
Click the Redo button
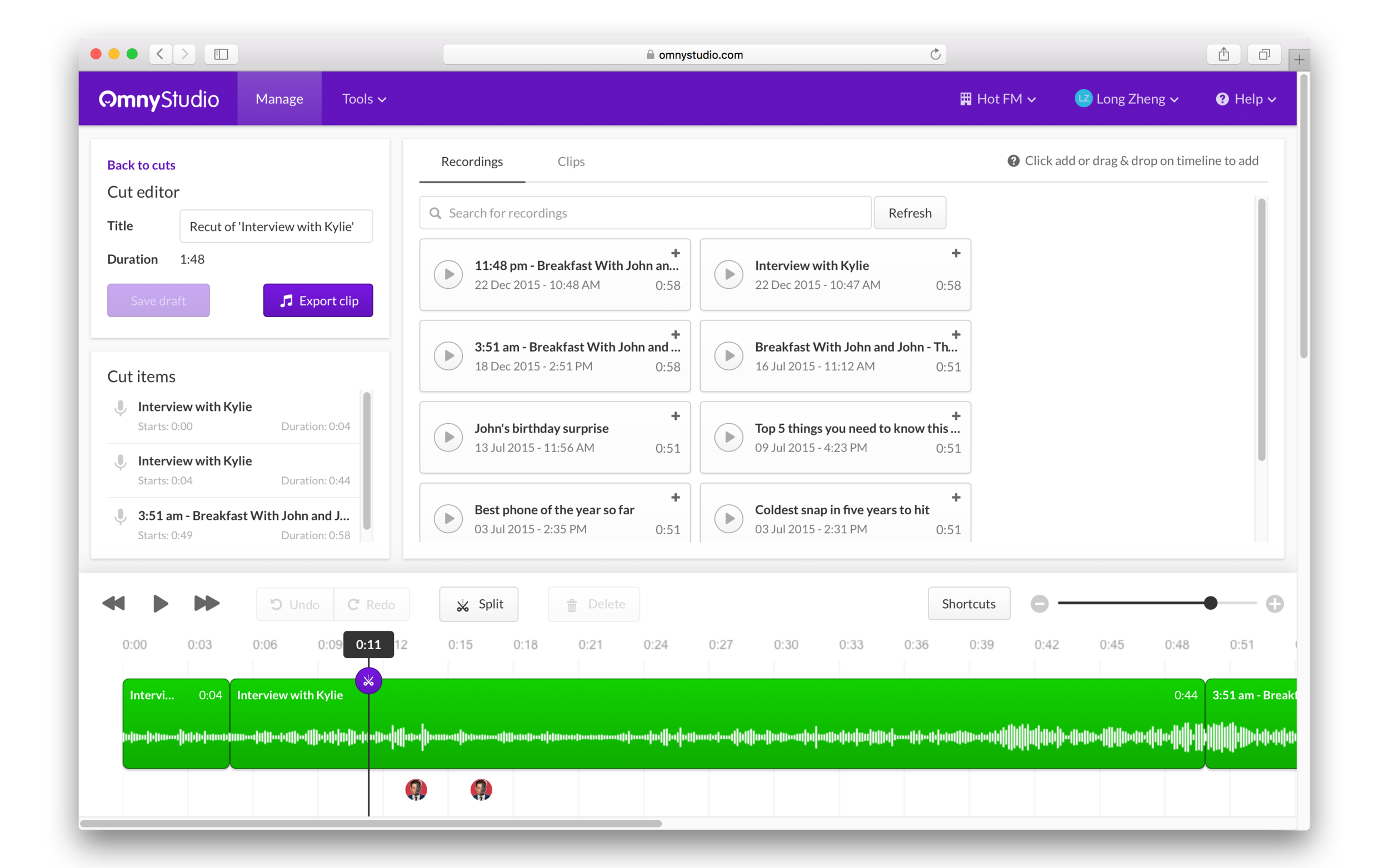click(372, 605)
